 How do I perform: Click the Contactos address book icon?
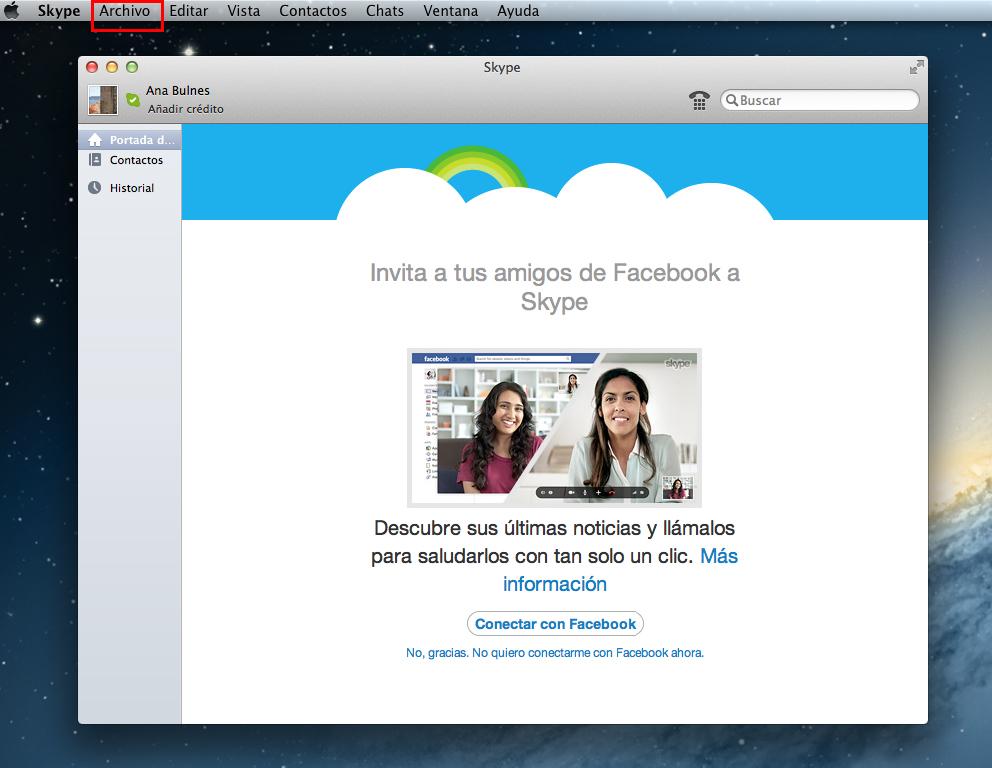[95, 160]
